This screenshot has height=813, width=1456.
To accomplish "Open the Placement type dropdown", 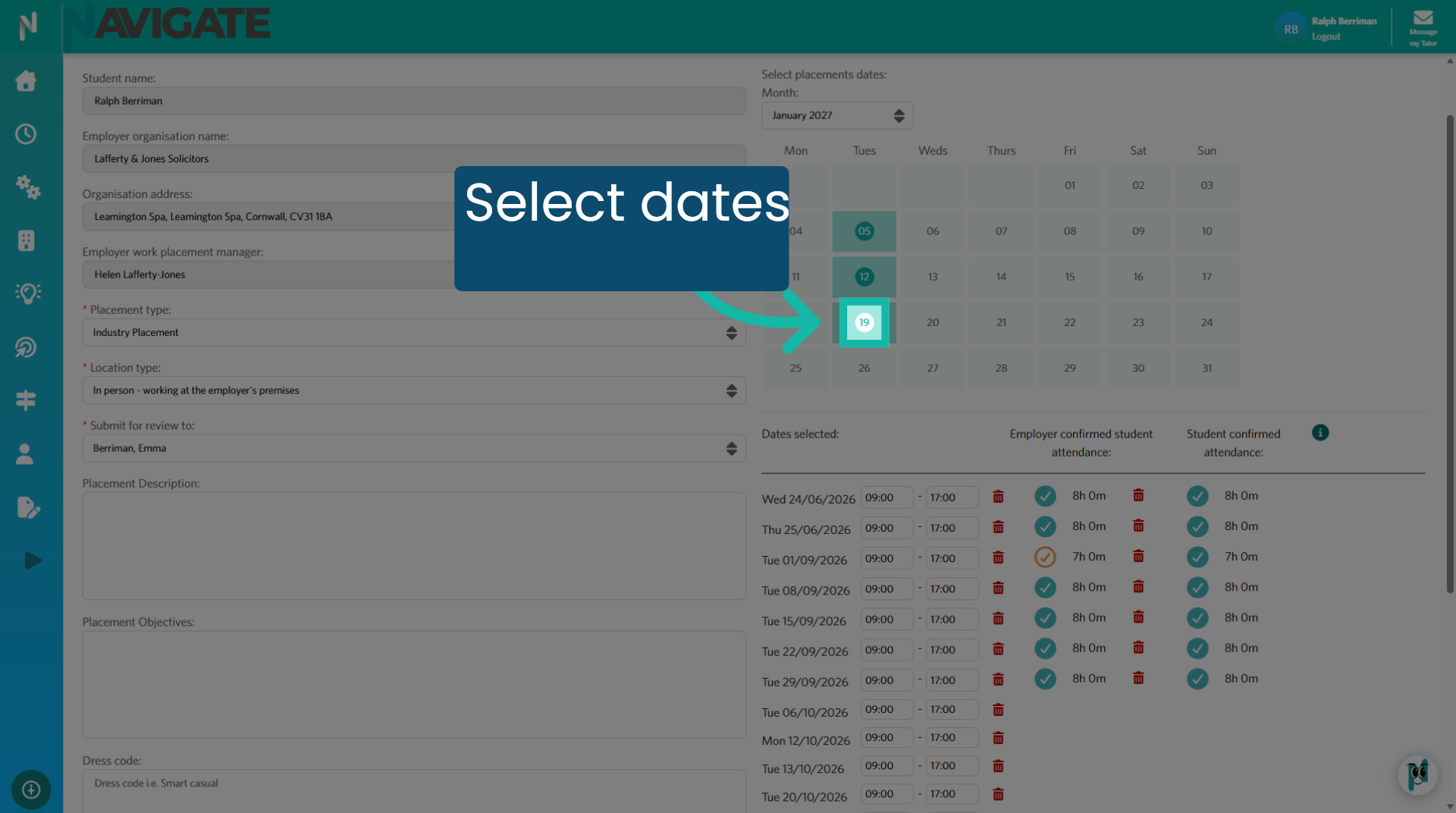I will point(414,333).
